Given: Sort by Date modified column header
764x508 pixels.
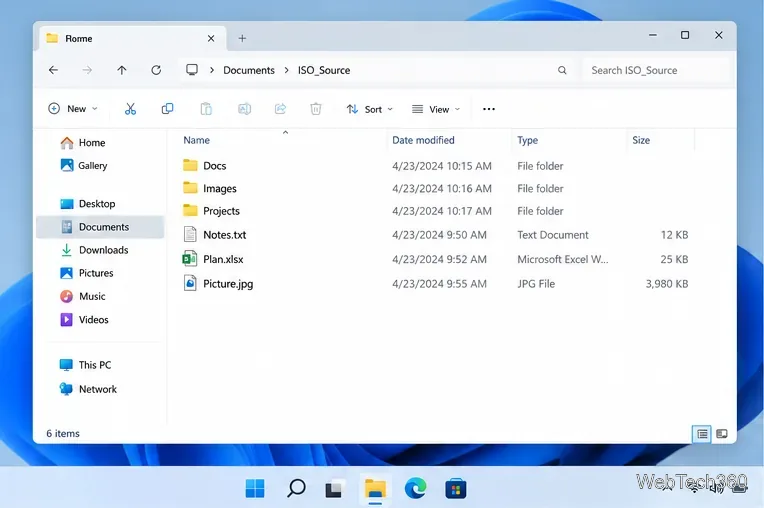Looking at the screenshot, I should click(x=423, y=140).
